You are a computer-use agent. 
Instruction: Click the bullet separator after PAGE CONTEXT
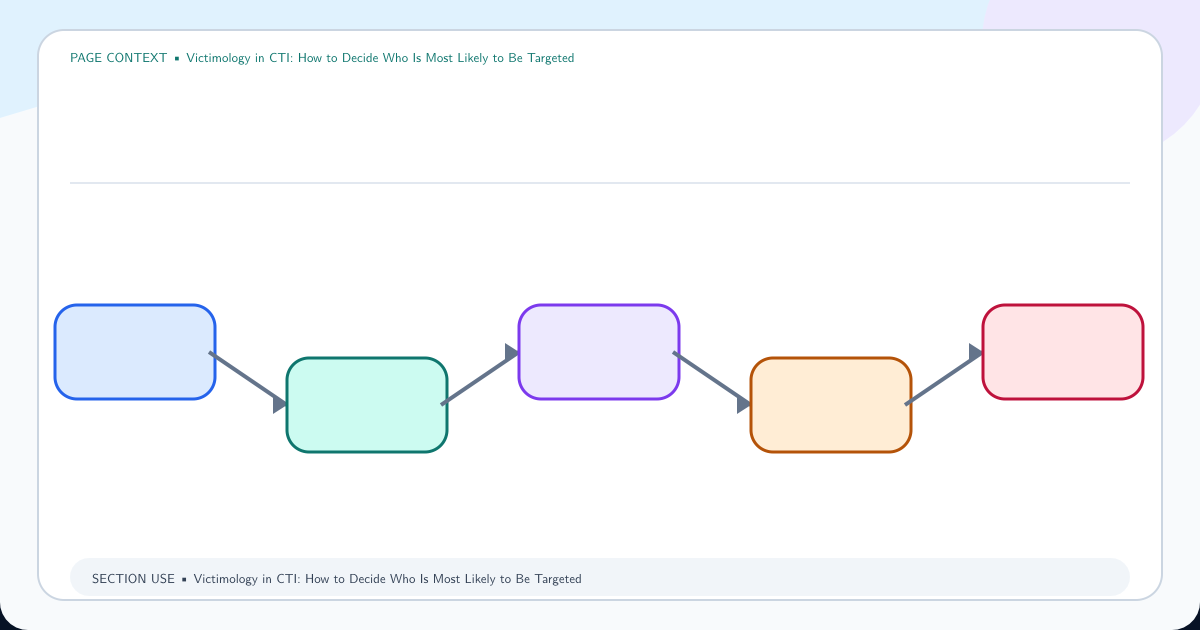click(177, 59)
